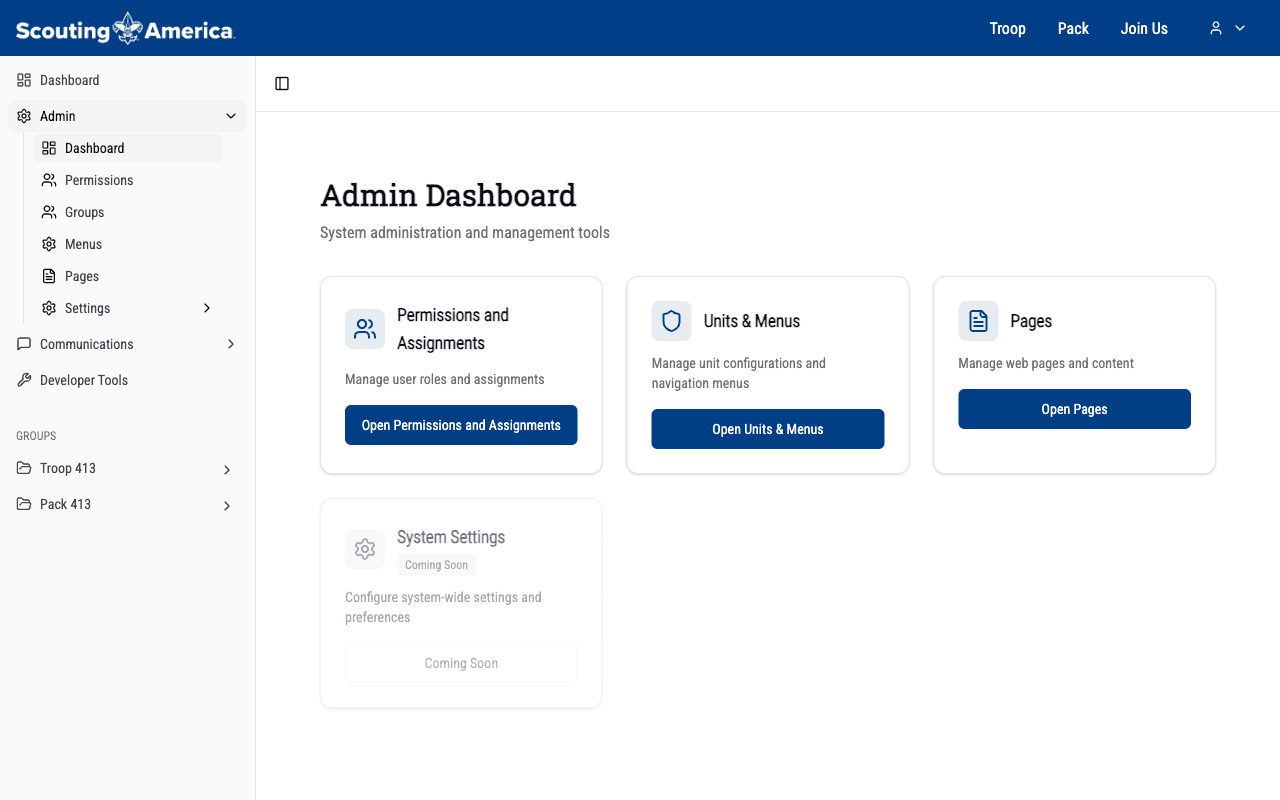Click the Admin Dashboard heading

[x=448, y=195]
